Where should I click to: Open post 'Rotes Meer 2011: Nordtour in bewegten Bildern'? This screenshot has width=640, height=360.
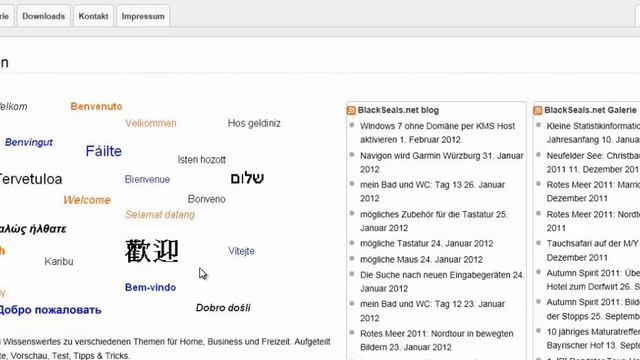tap(437, 340)
